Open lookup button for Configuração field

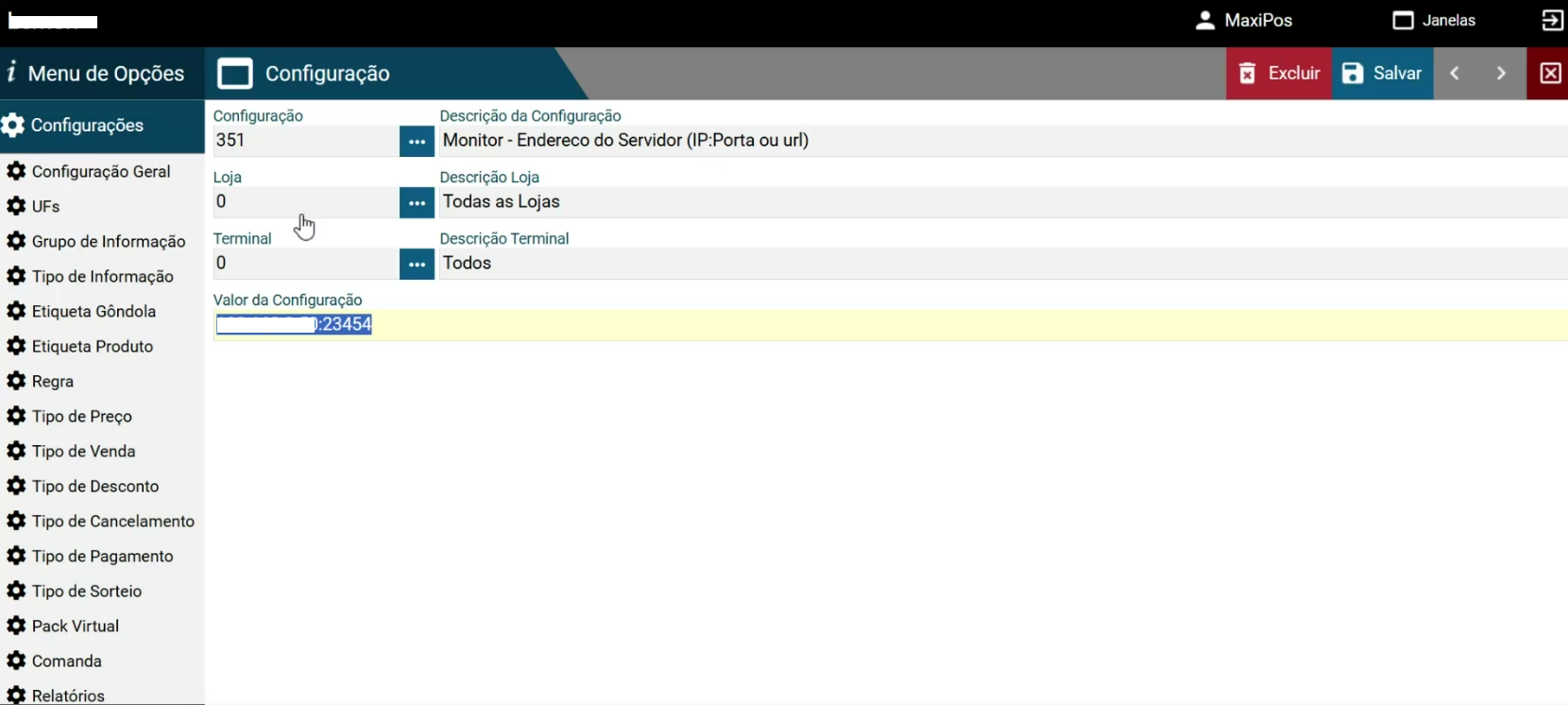[417, 141]
